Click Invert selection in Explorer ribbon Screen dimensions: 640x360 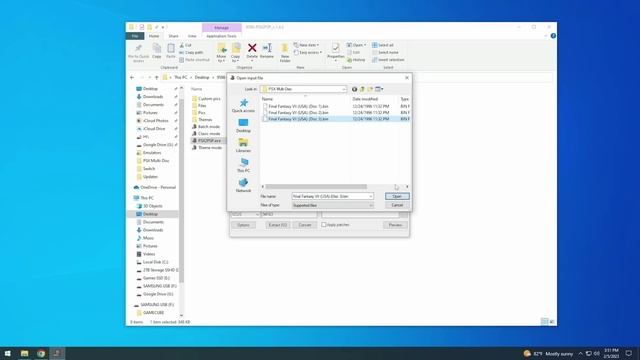click(388, 60)
